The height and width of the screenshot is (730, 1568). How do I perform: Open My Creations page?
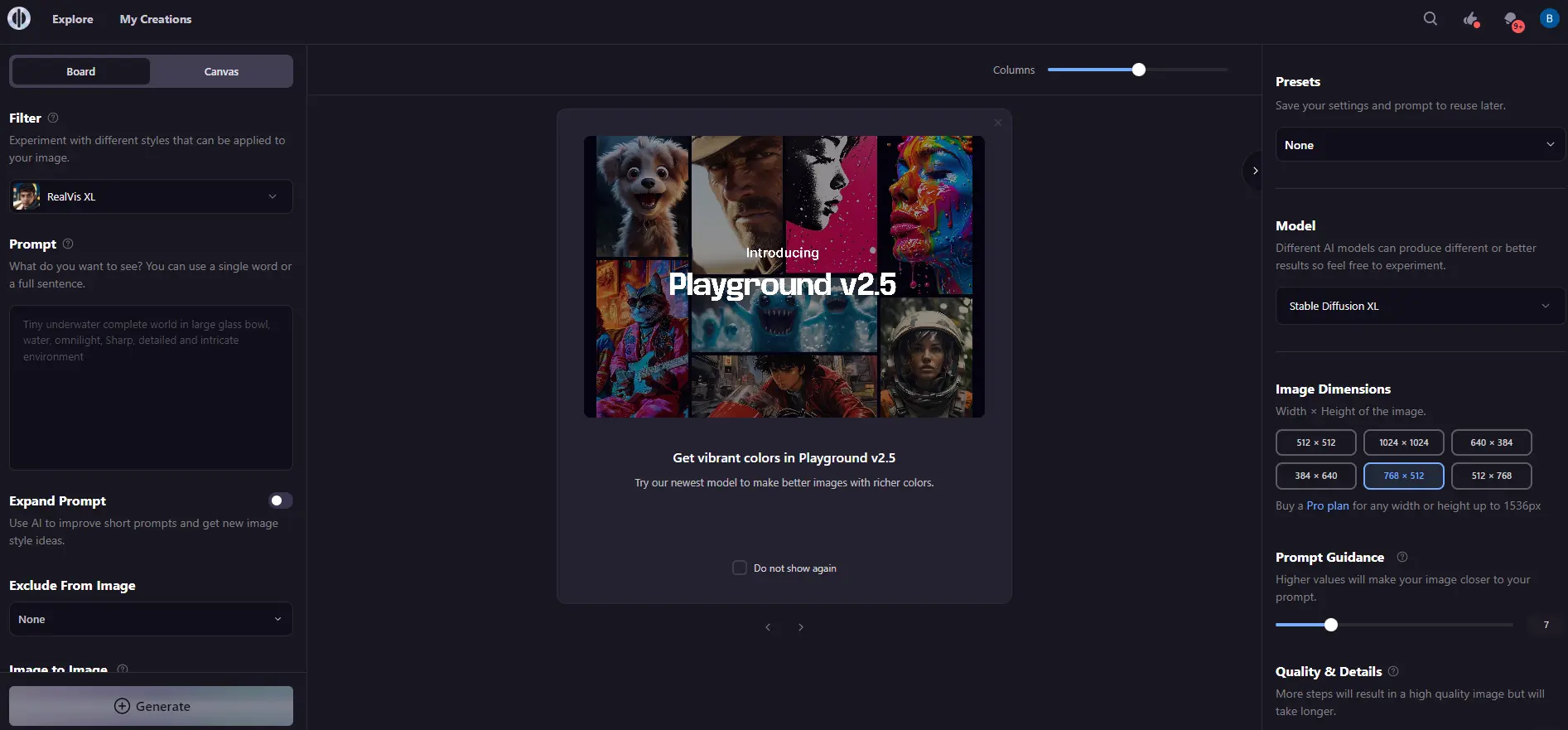(156, 19)
